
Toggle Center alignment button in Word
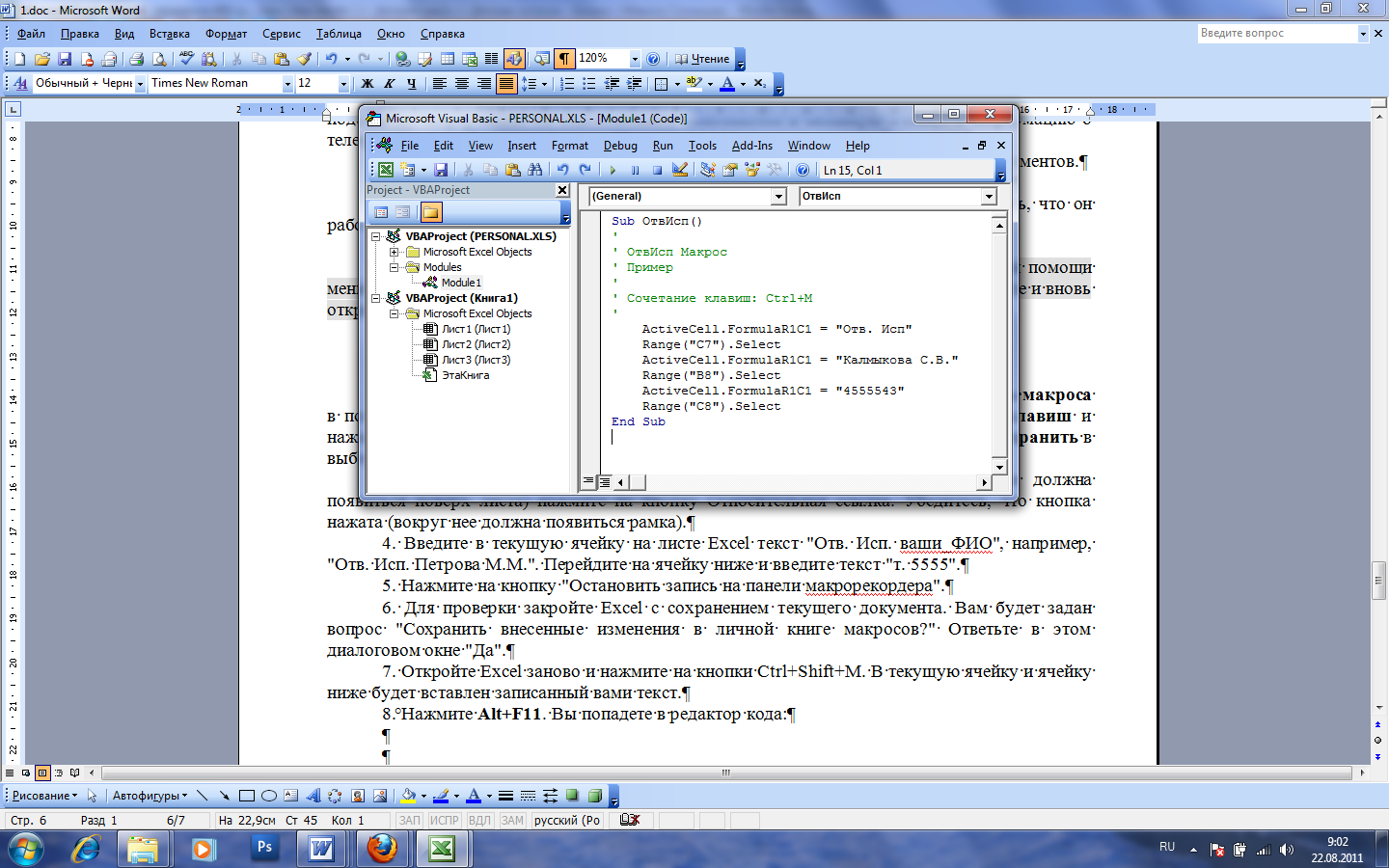pyautogui.click(x=462, y=83)
